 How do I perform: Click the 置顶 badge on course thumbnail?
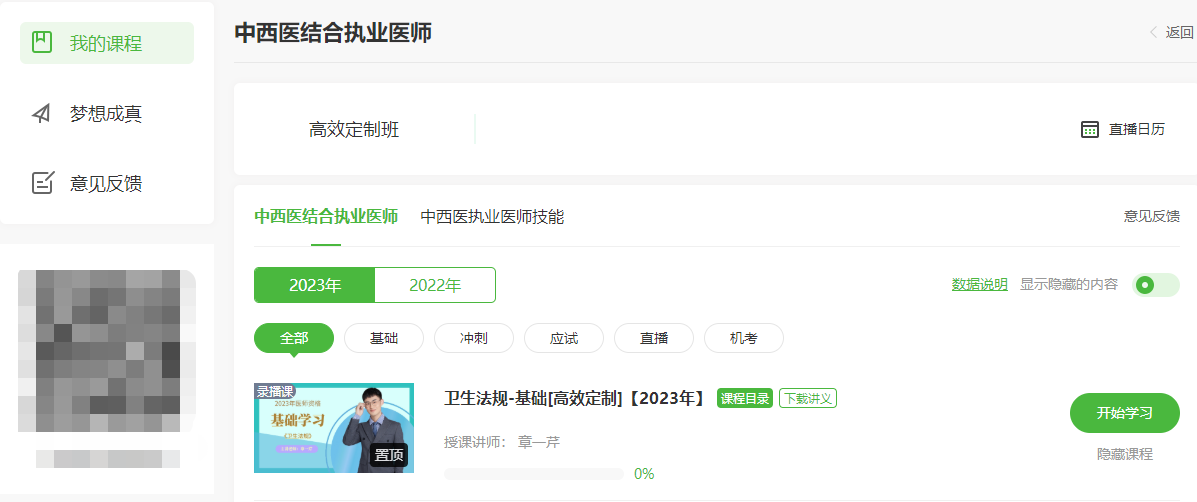point(389,455)
